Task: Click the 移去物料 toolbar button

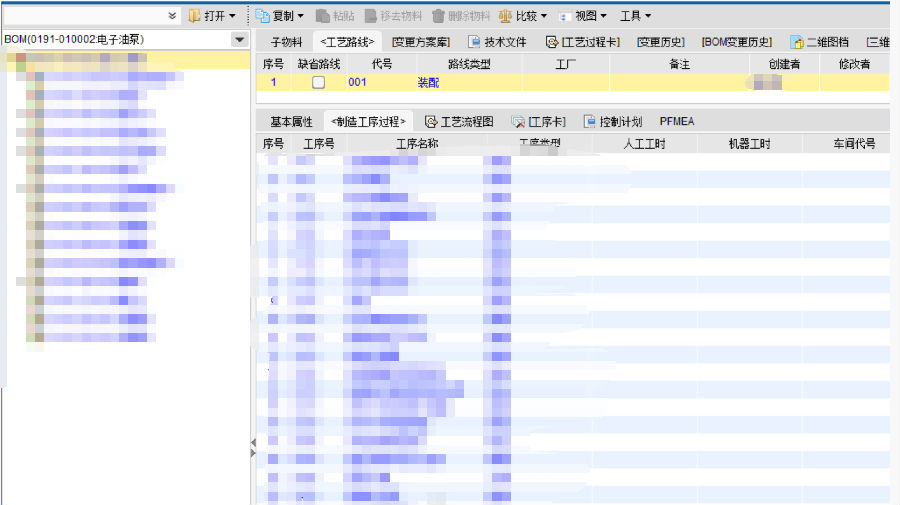Action: pos(394,16)
